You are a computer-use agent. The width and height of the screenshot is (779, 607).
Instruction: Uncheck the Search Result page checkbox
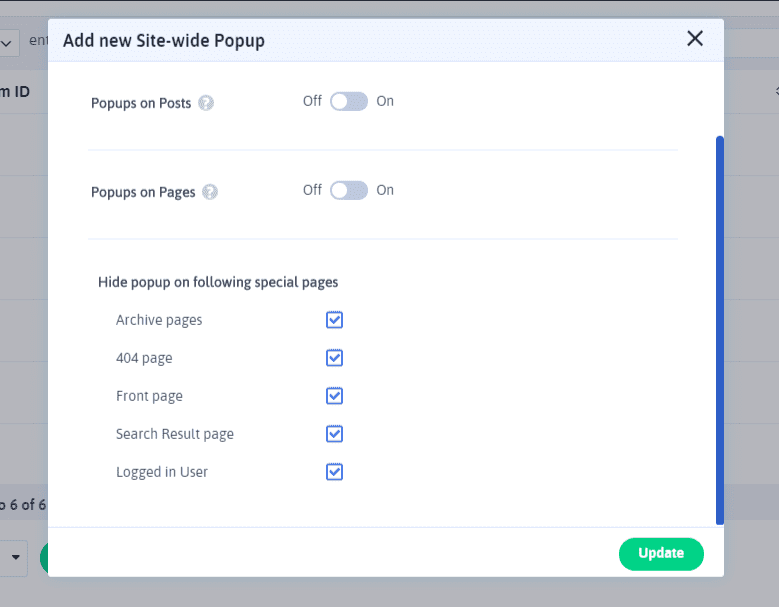pyautogui.click(x=335, y=434)
